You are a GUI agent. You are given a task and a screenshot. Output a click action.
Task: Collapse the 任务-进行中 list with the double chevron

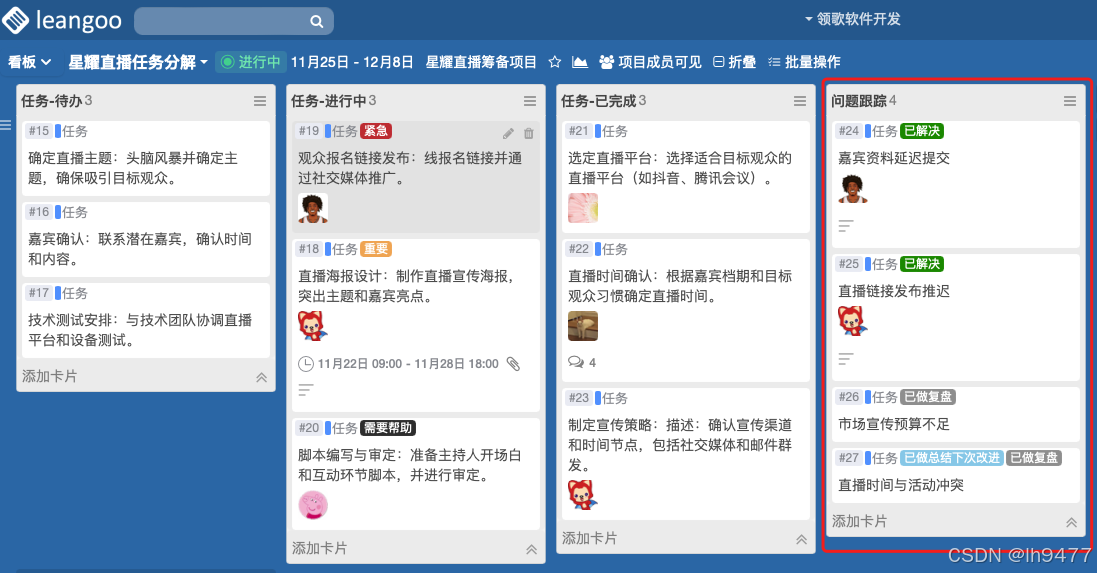532,549
